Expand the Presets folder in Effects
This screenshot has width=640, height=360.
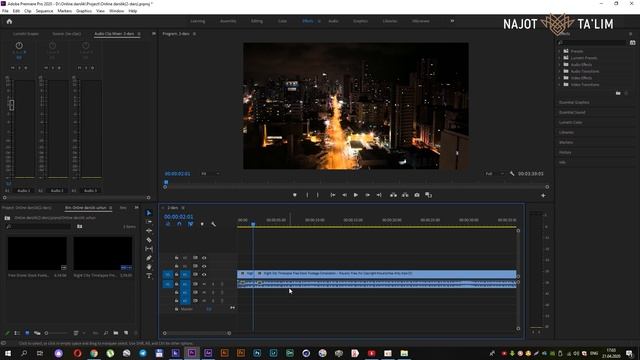click(560, 51)
